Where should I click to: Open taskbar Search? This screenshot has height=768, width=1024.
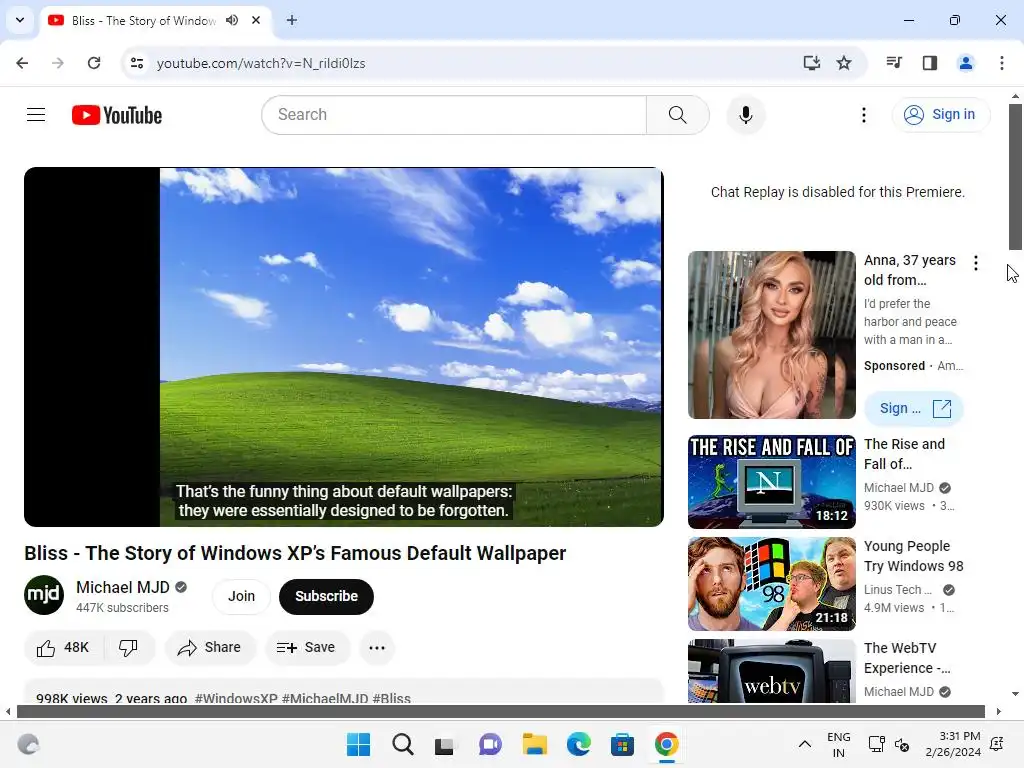coord(402,744)
